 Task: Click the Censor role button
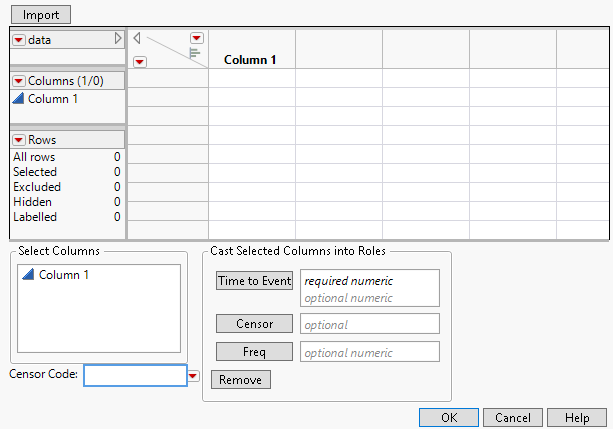pyautogui.click(x=254, y=324)
